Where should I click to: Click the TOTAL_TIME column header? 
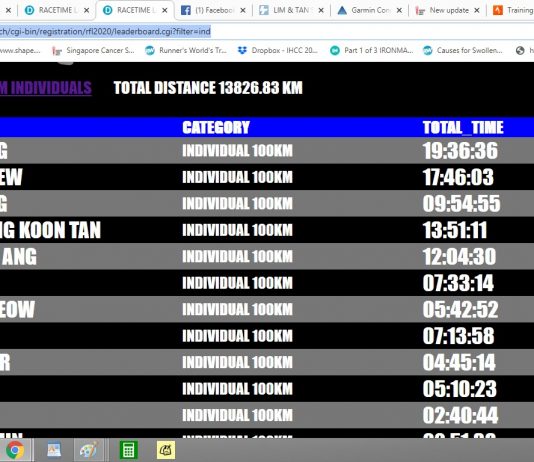click(463, 127)
